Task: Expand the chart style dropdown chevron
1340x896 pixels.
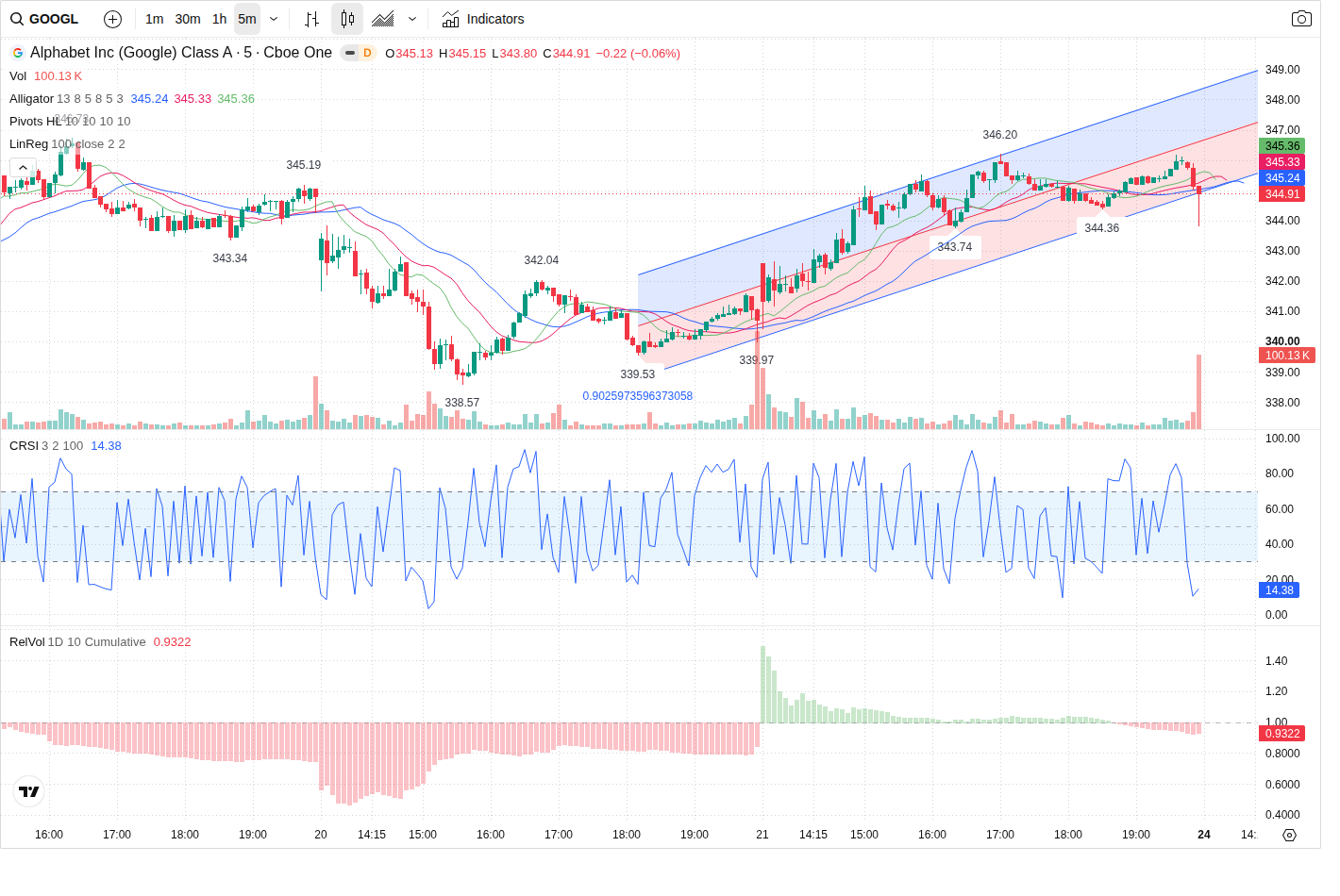Action: (x=412, y=19)
